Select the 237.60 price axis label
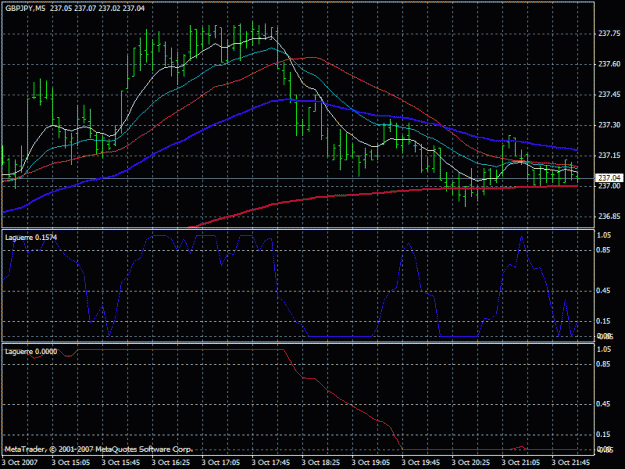Viewport: 625px width, 469px height. click(x=609, y=64)
